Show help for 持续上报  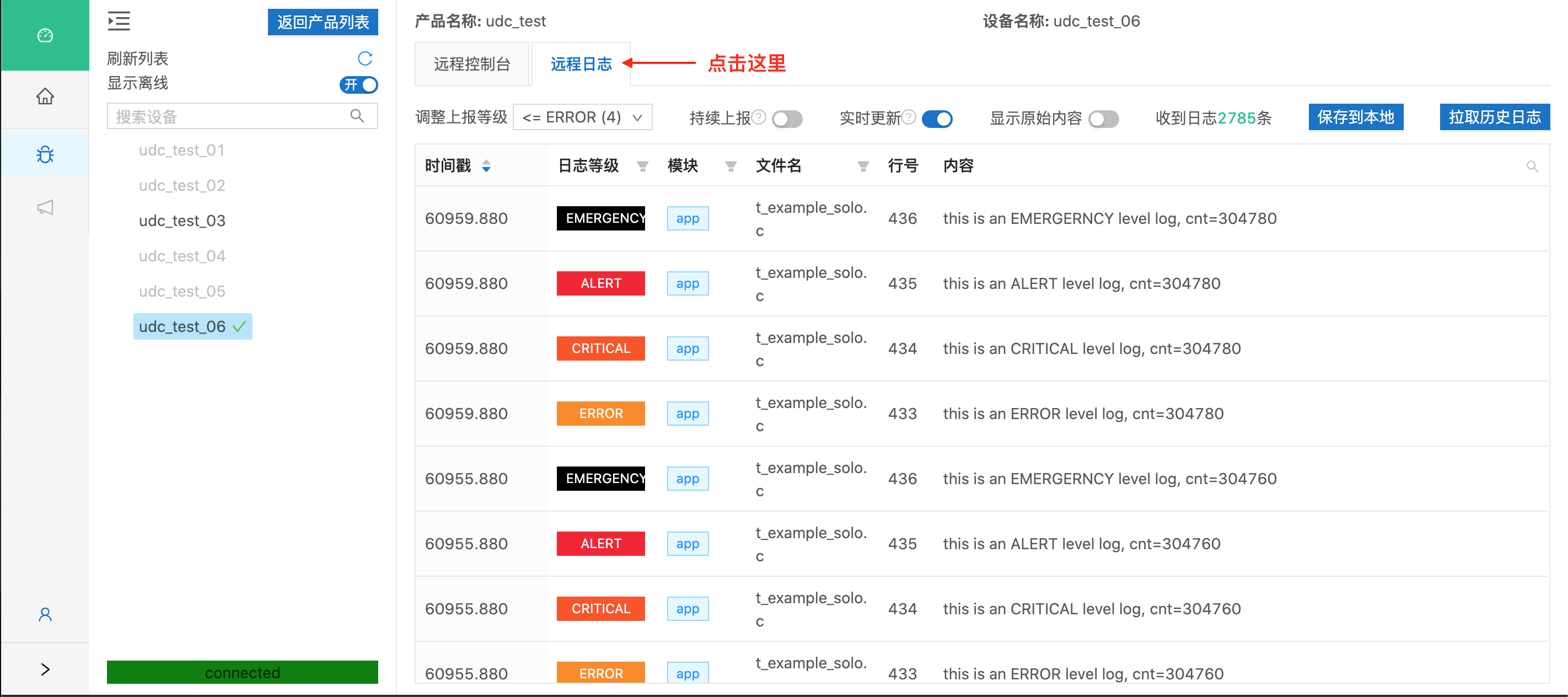pos(759,117)
